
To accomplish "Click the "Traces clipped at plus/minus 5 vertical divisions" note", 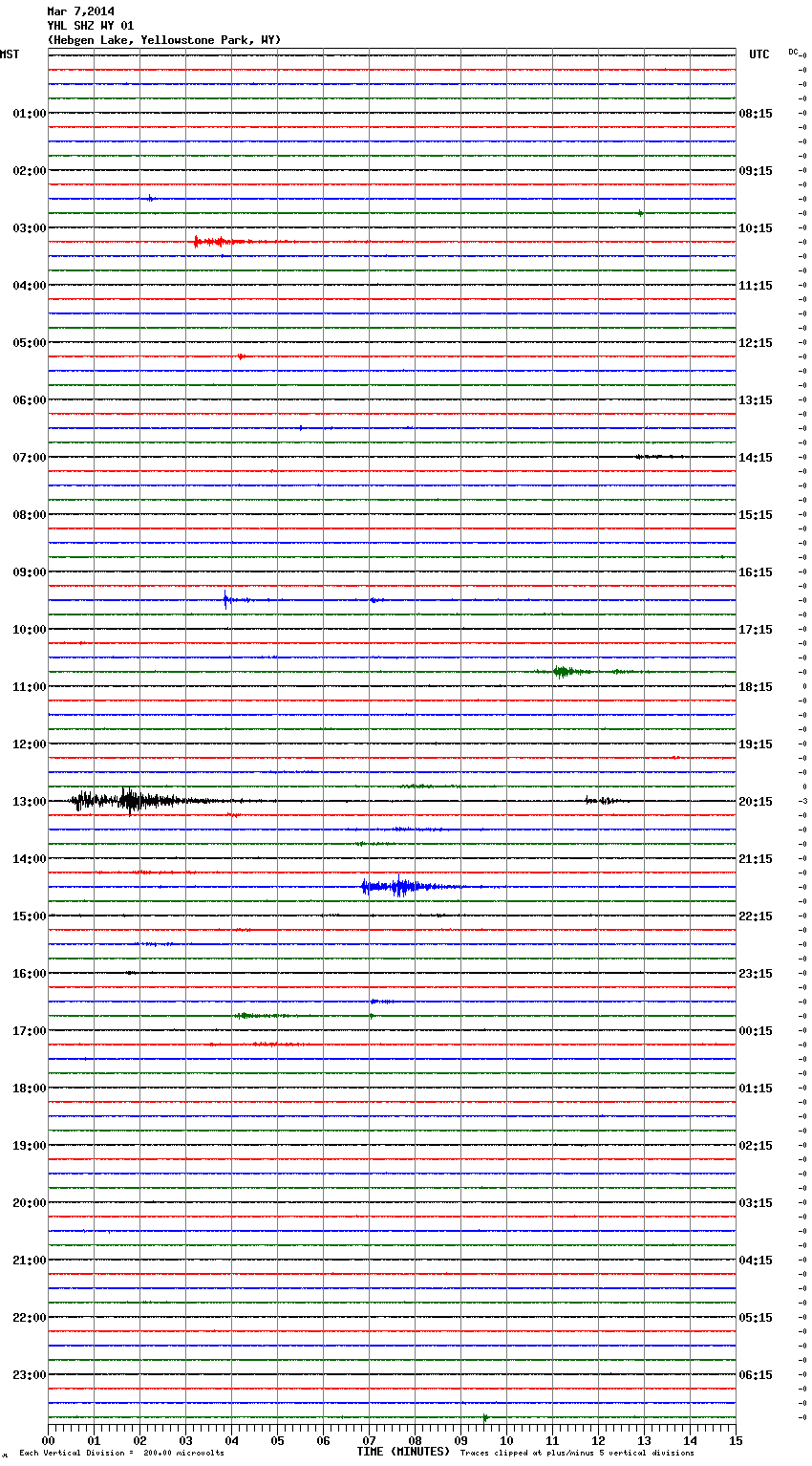I will [x=577, y=1454].
